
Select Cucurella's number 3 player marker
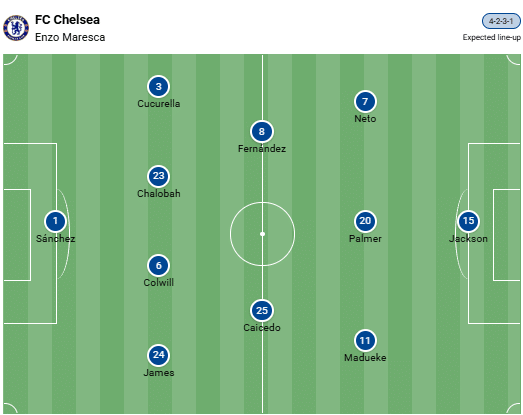click(158, 86)
